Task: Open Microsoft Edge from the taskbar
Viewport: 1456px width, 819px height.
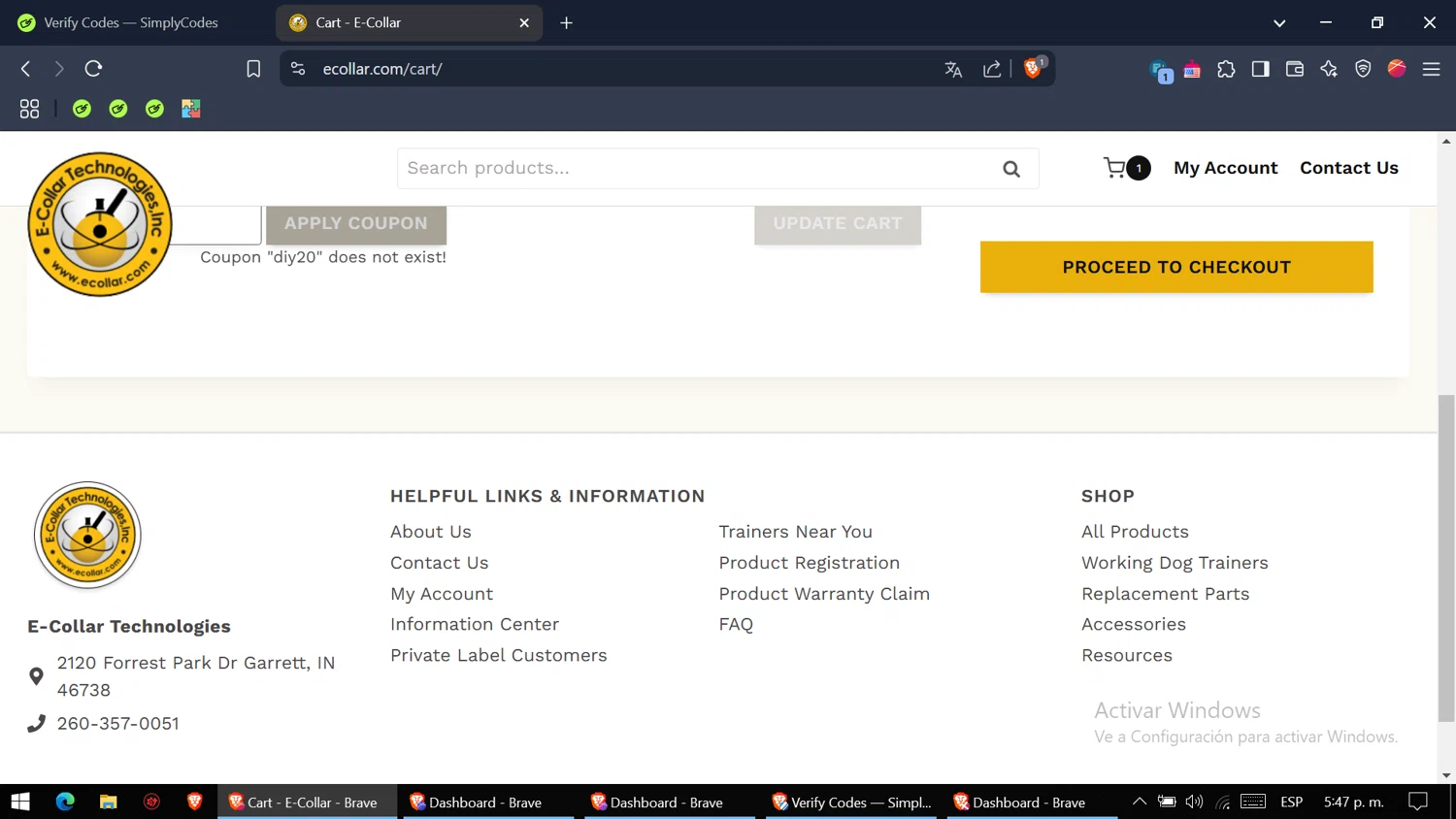Action: [65, 802]
